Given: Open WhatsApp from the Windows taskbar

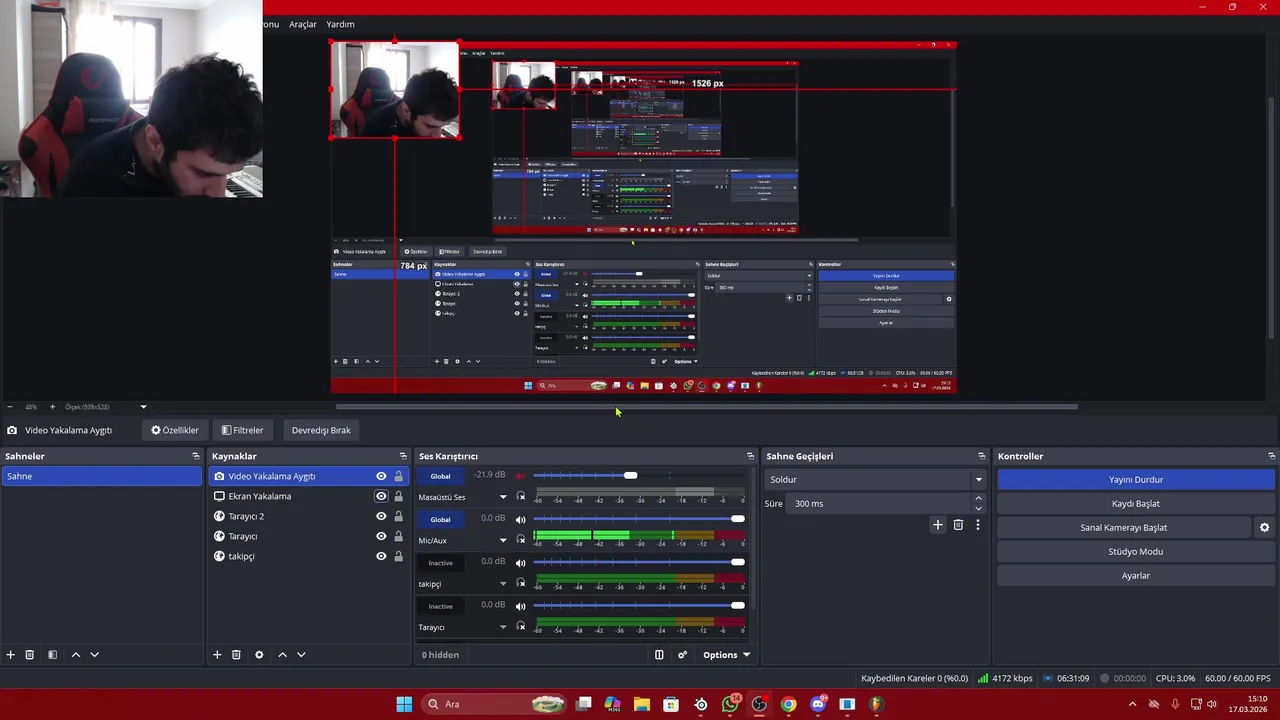Looking at the screenshot, I should pyautogui.click(x=730, y=704).
